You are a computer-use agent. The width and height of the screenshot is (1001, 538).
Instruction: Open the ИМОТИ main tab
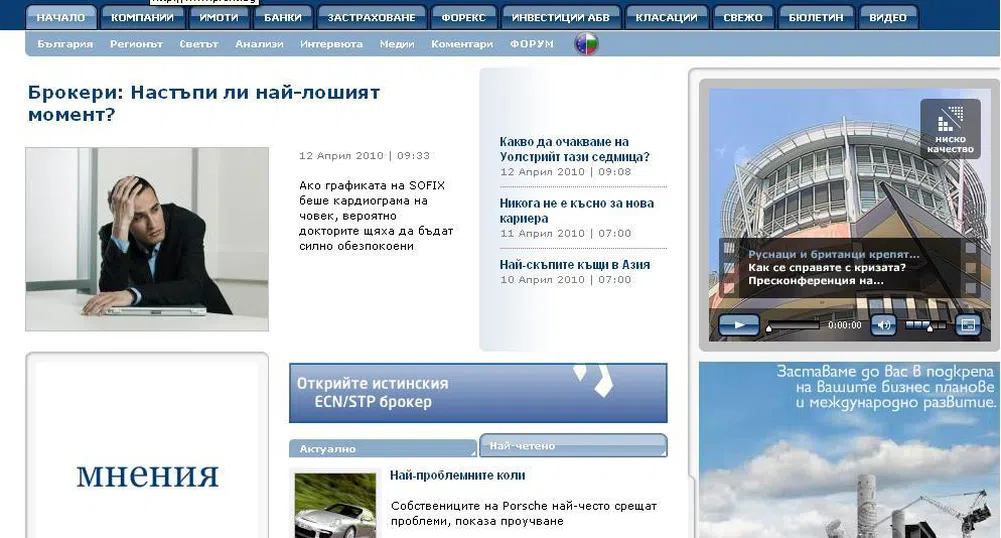click(219, 17)
